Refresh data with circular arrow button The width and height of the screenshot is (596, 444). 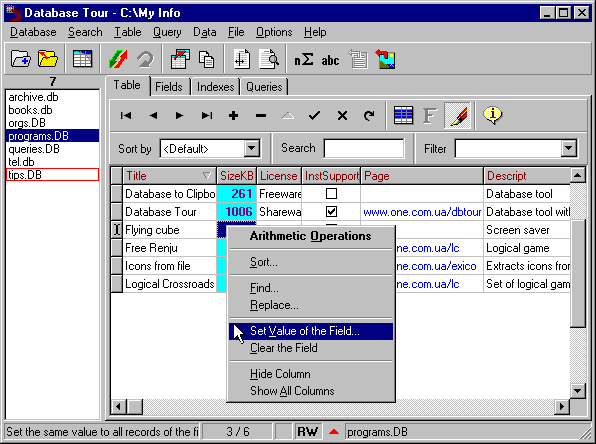click(x=369, y=115)
